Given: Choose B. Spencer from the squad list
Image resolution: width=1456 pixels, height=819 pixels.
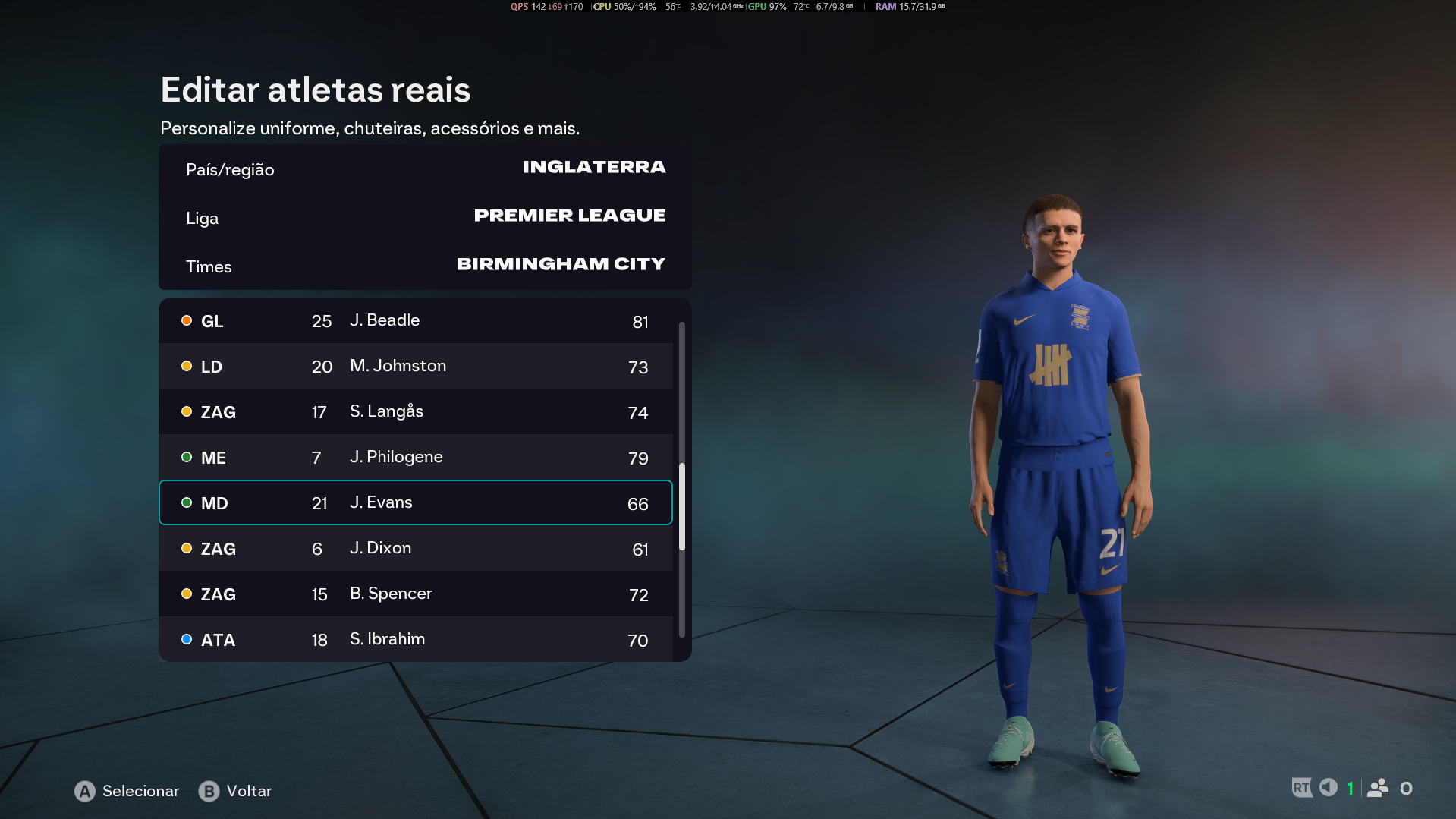Looking at the screenshot, I should tap(416, 594).
